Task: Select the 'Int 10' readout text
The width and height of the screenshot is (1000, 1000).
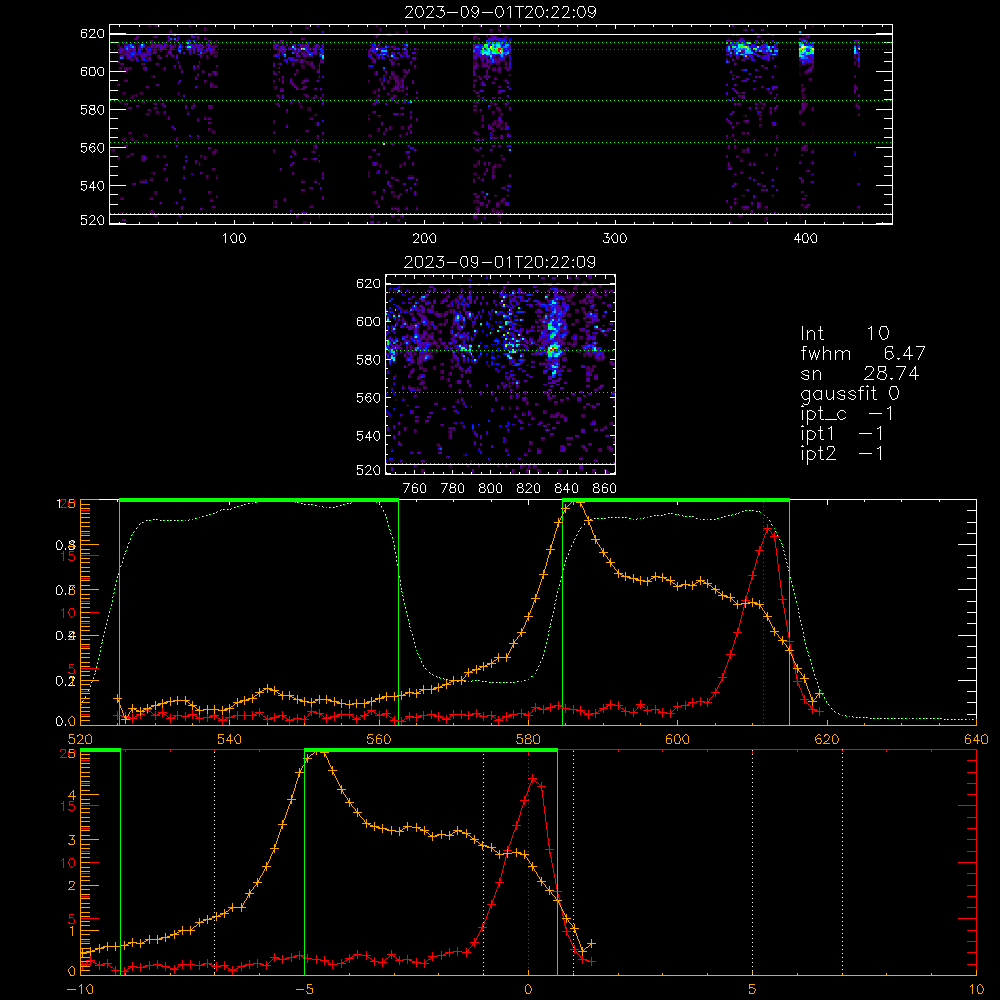Action: (x=844, y=333)
